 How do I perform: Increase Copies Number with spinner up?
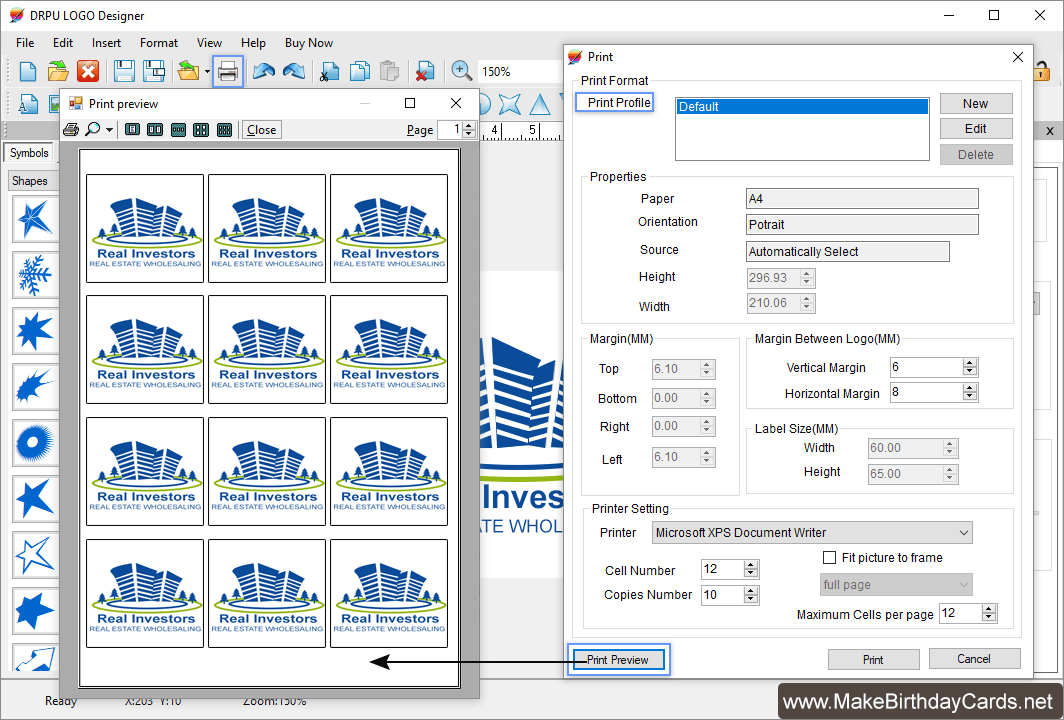coord(750,590)
